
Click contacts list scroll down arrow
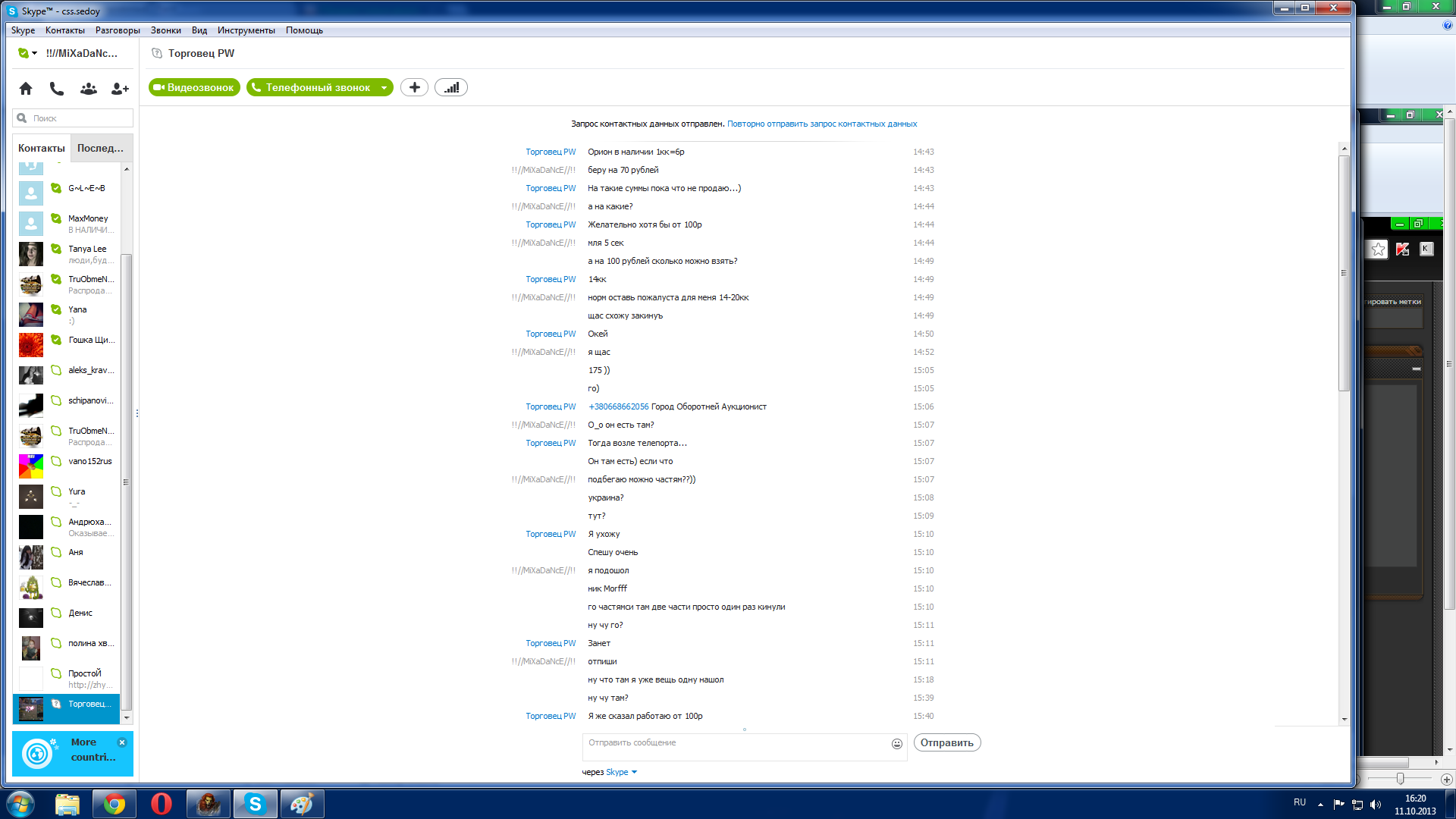click(127, 717)
